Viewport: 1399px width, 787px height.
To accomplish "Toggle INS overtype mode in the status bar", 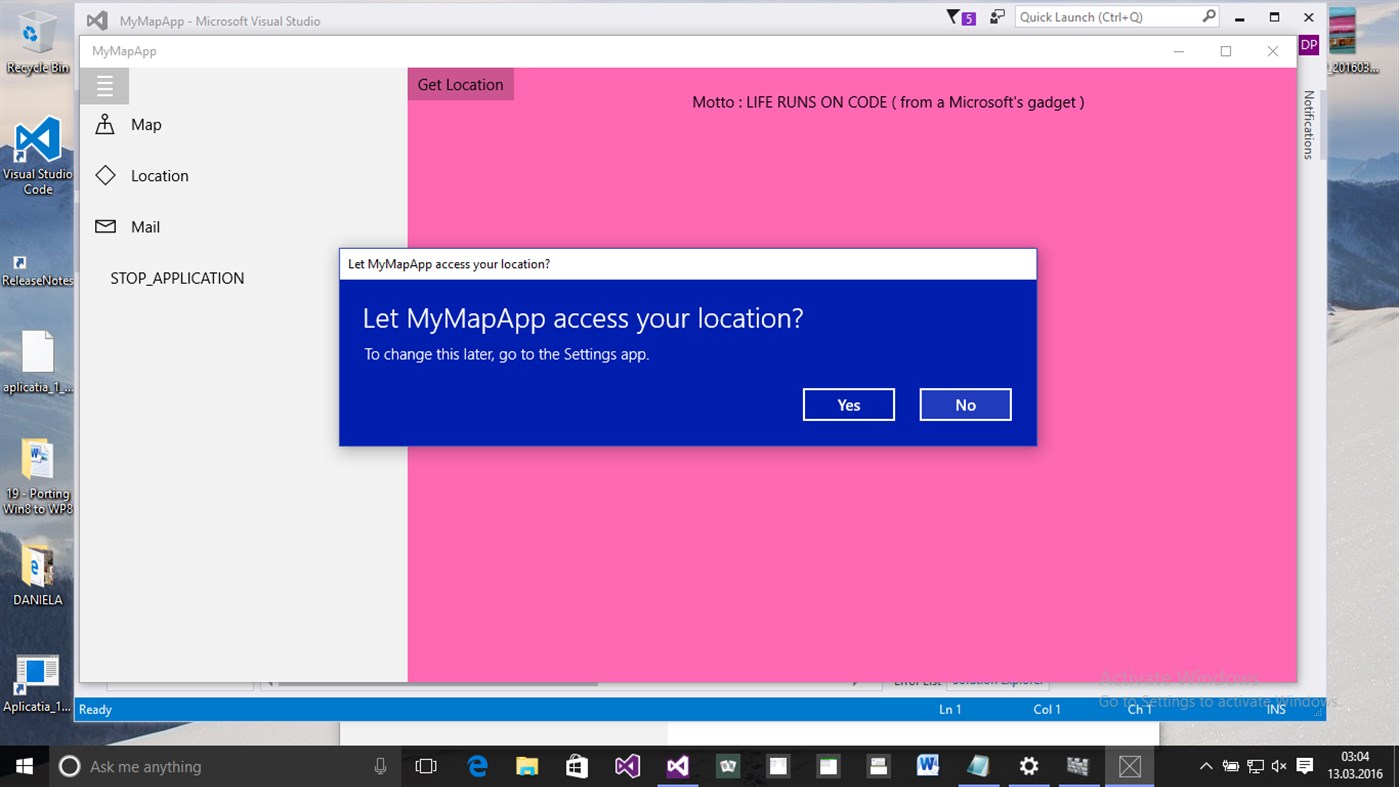I will (1276, 709).
